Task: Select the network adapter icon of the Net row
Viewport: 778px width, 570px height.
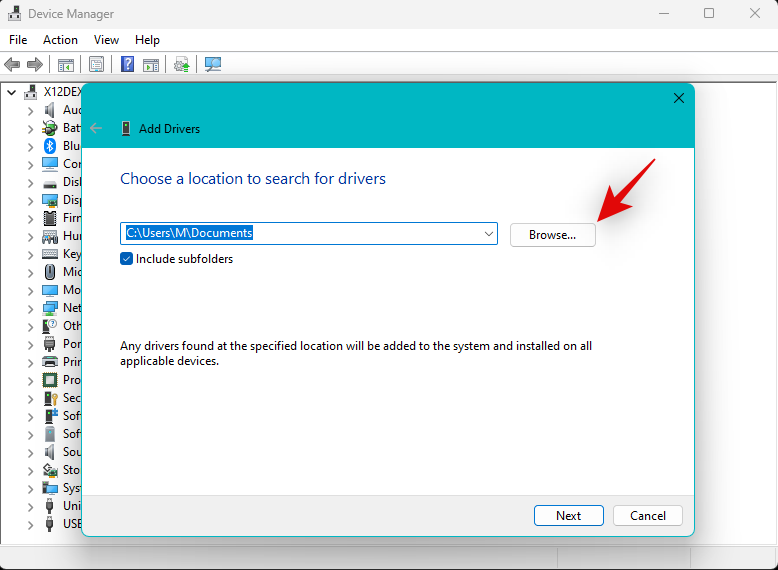Action: (50, 308)
